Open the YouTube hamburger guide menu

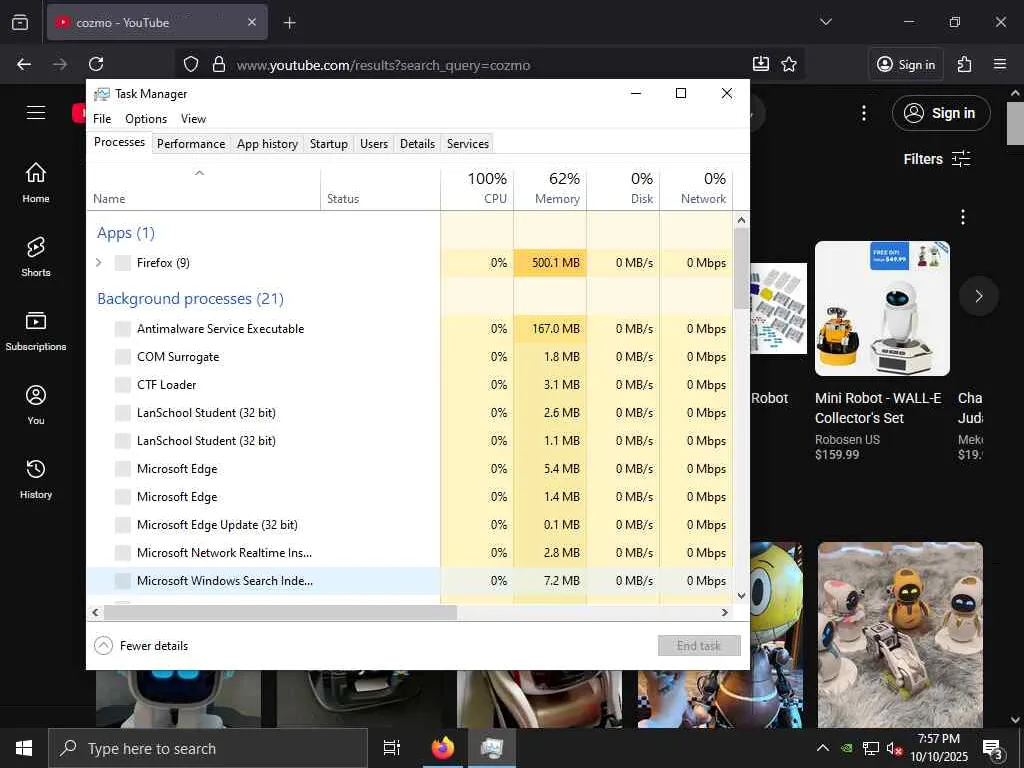[36, 112]
